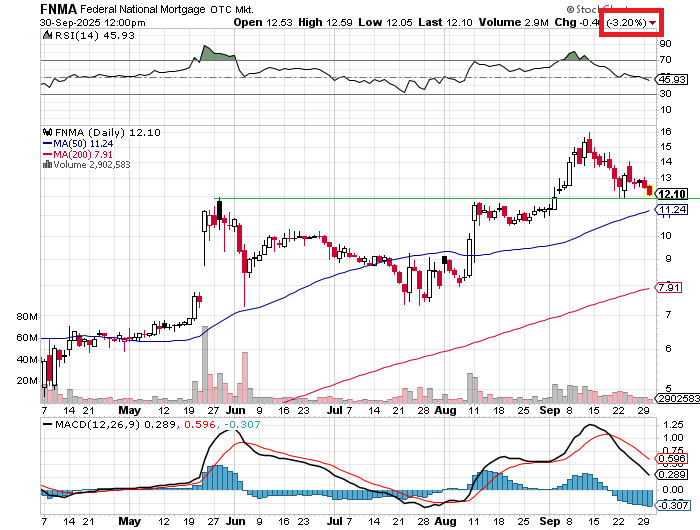Click the 70 overbought level on the RSI scale
This screenshot has height=530, width=700.
pyautogui.click(x=665, y=59)
